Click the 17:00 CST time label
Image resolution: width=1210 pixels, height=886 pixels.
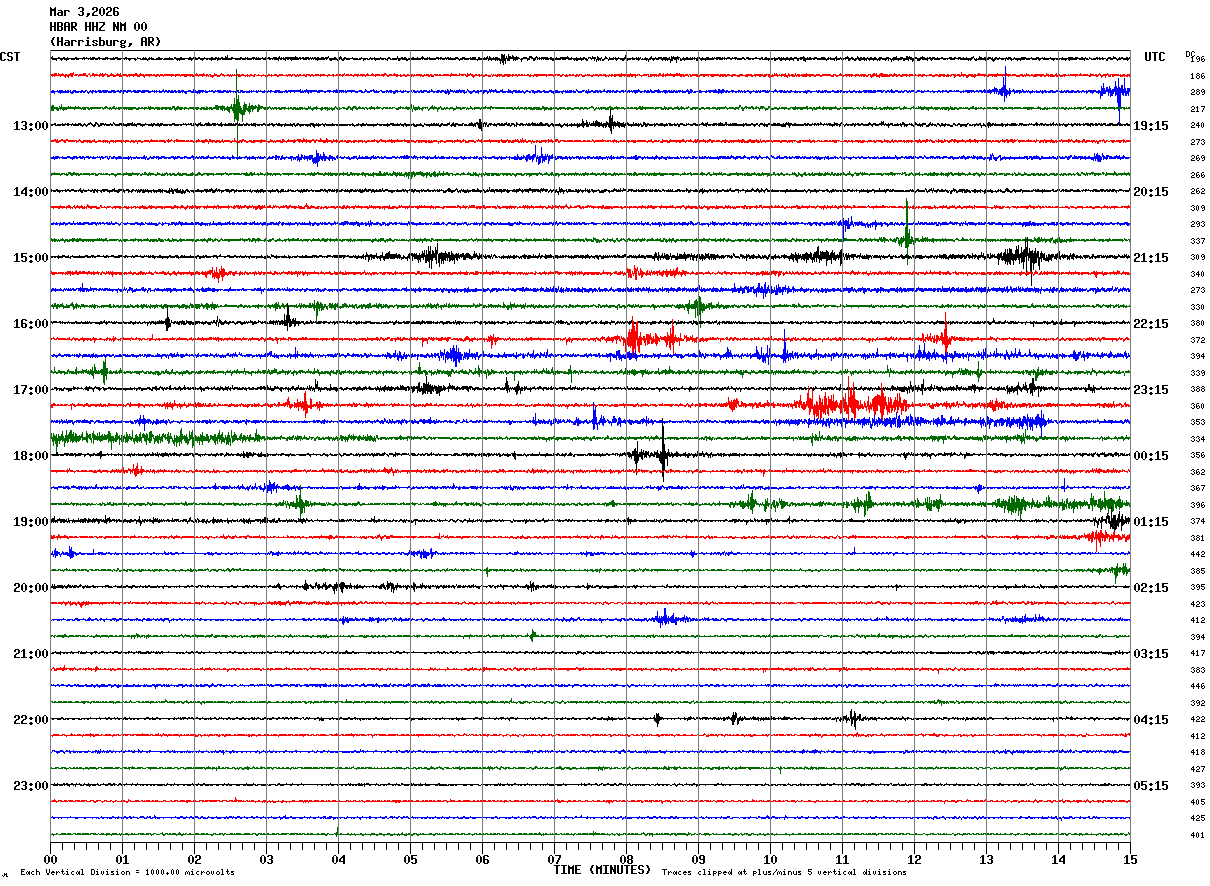click(x=31, y=390)
